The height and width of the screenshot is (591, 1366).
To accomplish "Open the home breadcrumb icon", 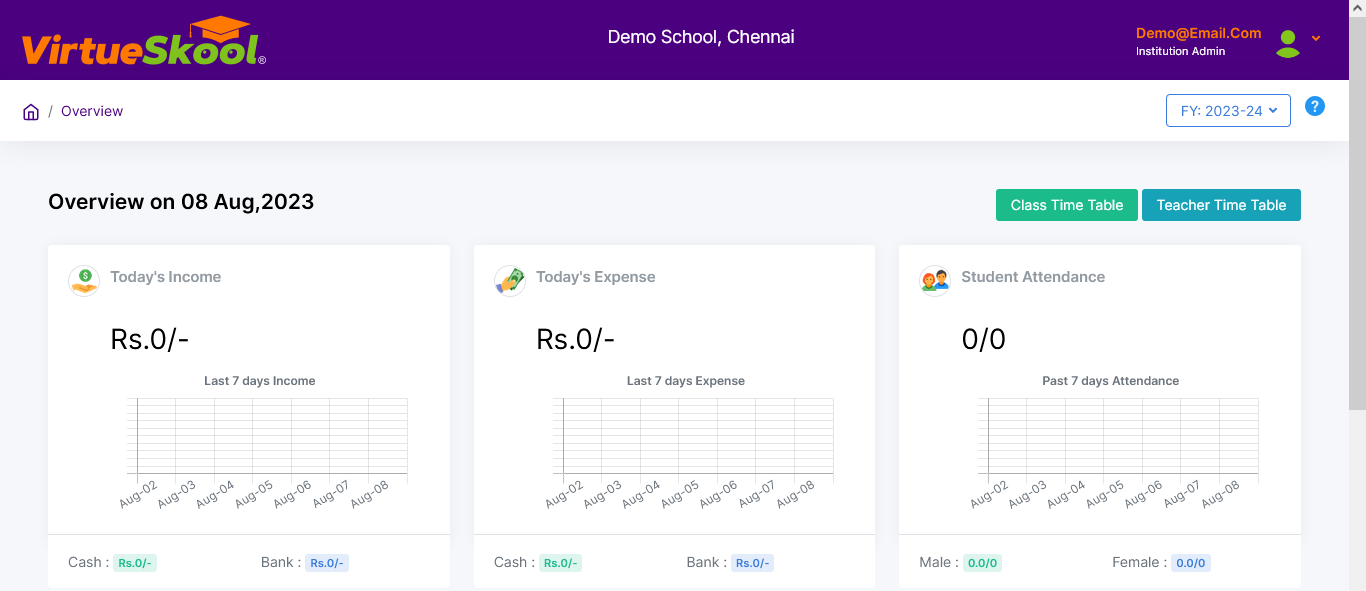I will coord(31,112).
